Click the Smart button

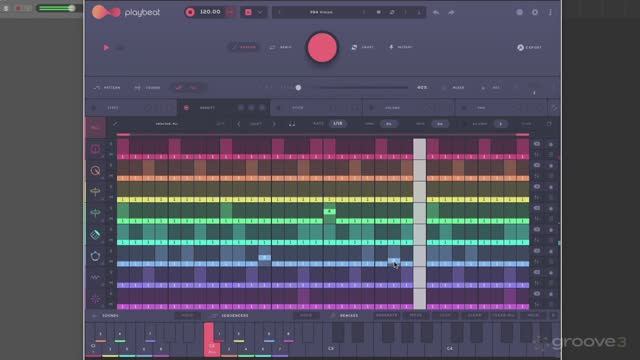click(x=362, y=47)
